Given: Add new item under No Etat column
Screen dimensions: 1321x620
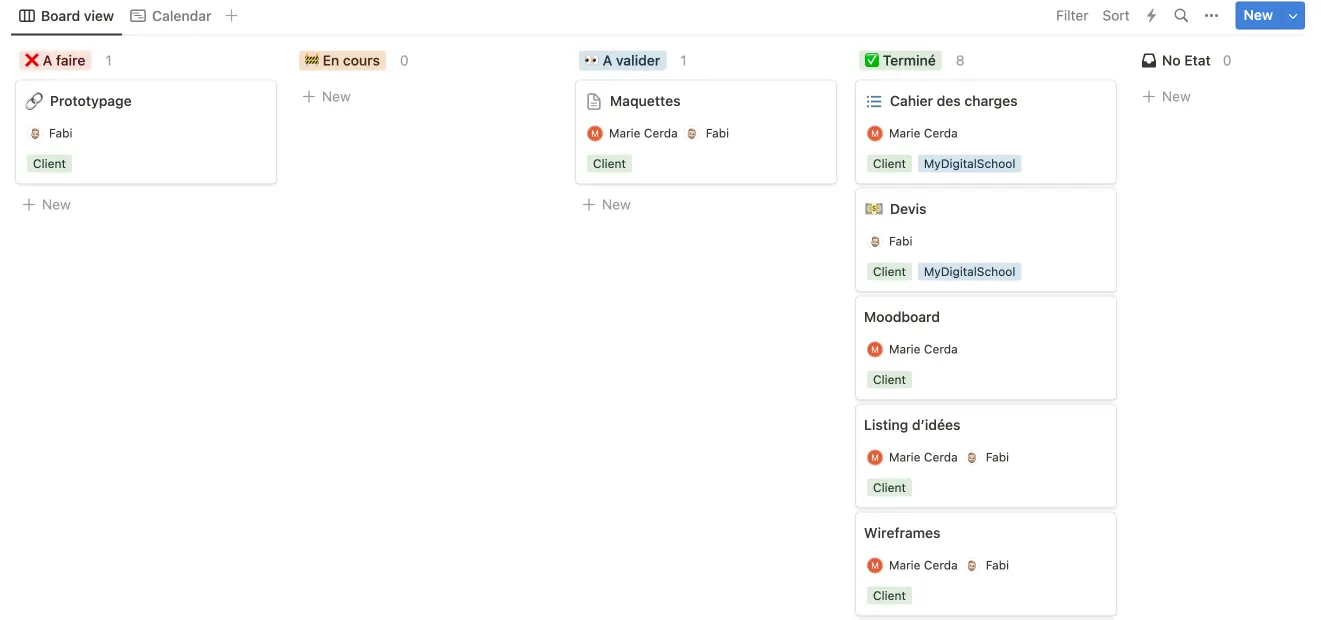Looking at the screenshot, I should [1167, 97].
